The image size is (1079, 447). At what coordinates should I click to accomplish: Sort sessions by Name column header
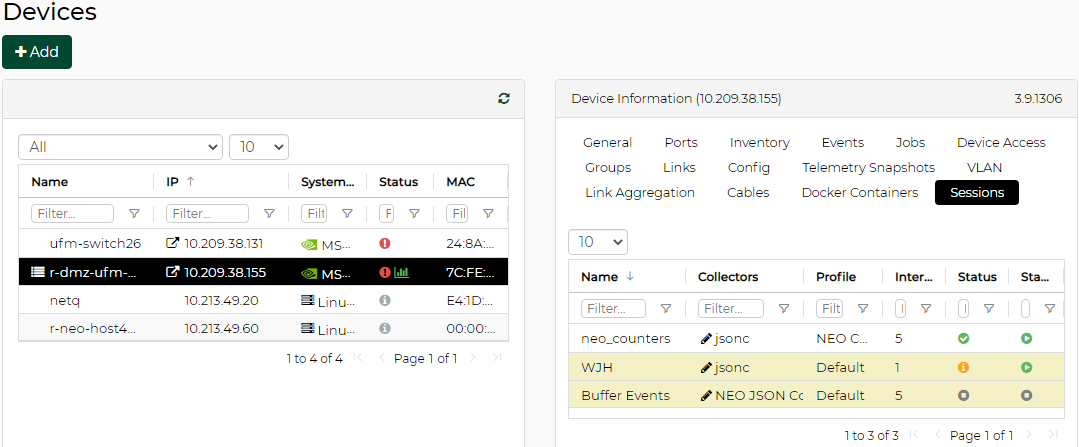pyautogui.click(x=600, y=277)
